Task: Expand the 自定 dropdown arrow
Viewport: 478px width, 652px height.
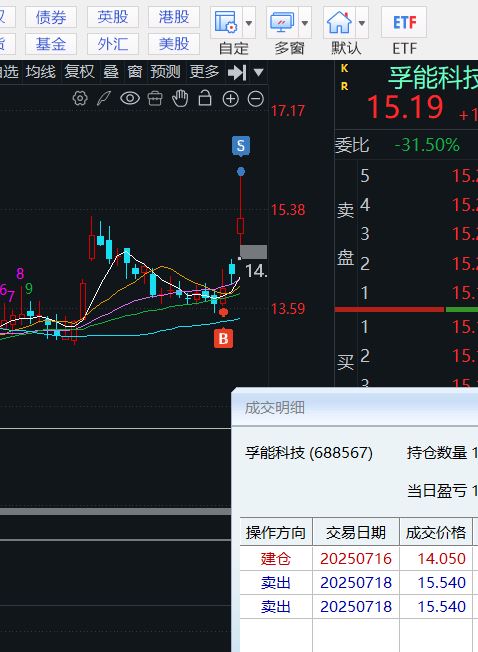Action: coord(249,22)
